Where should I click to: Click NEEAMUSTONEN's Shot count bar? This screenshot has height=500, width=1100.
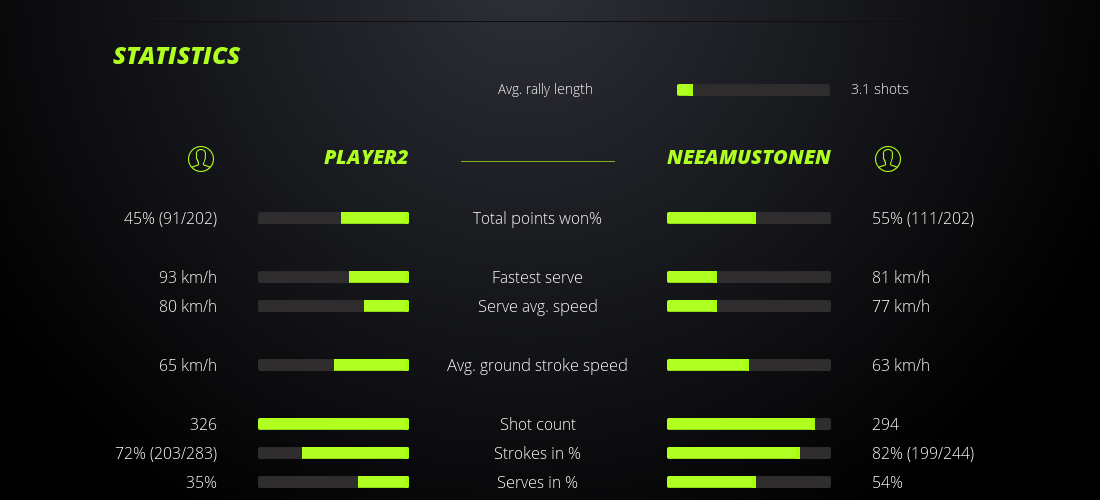tap(748, 424)
